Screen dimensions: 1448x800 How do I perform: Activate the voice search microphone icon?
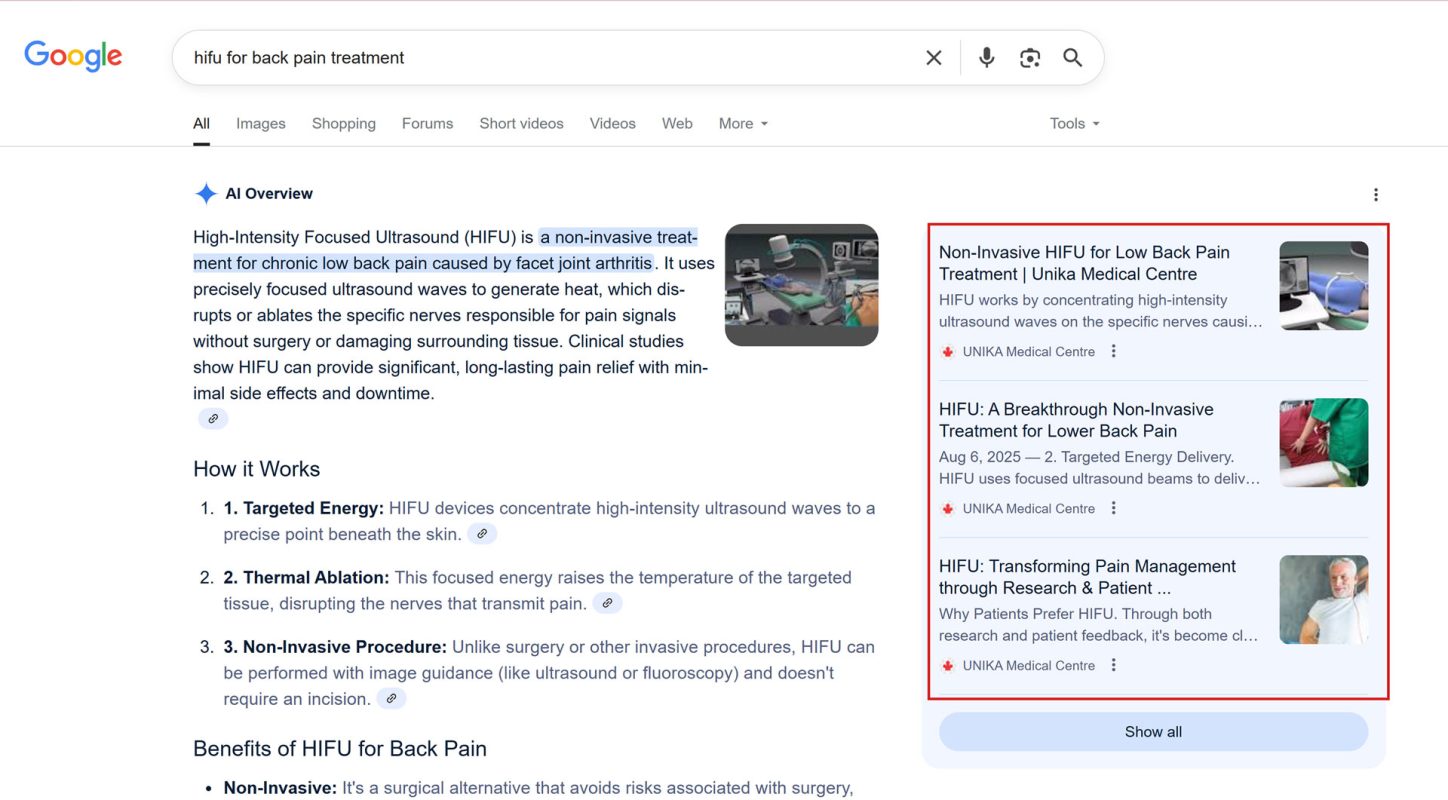point(986,57)
